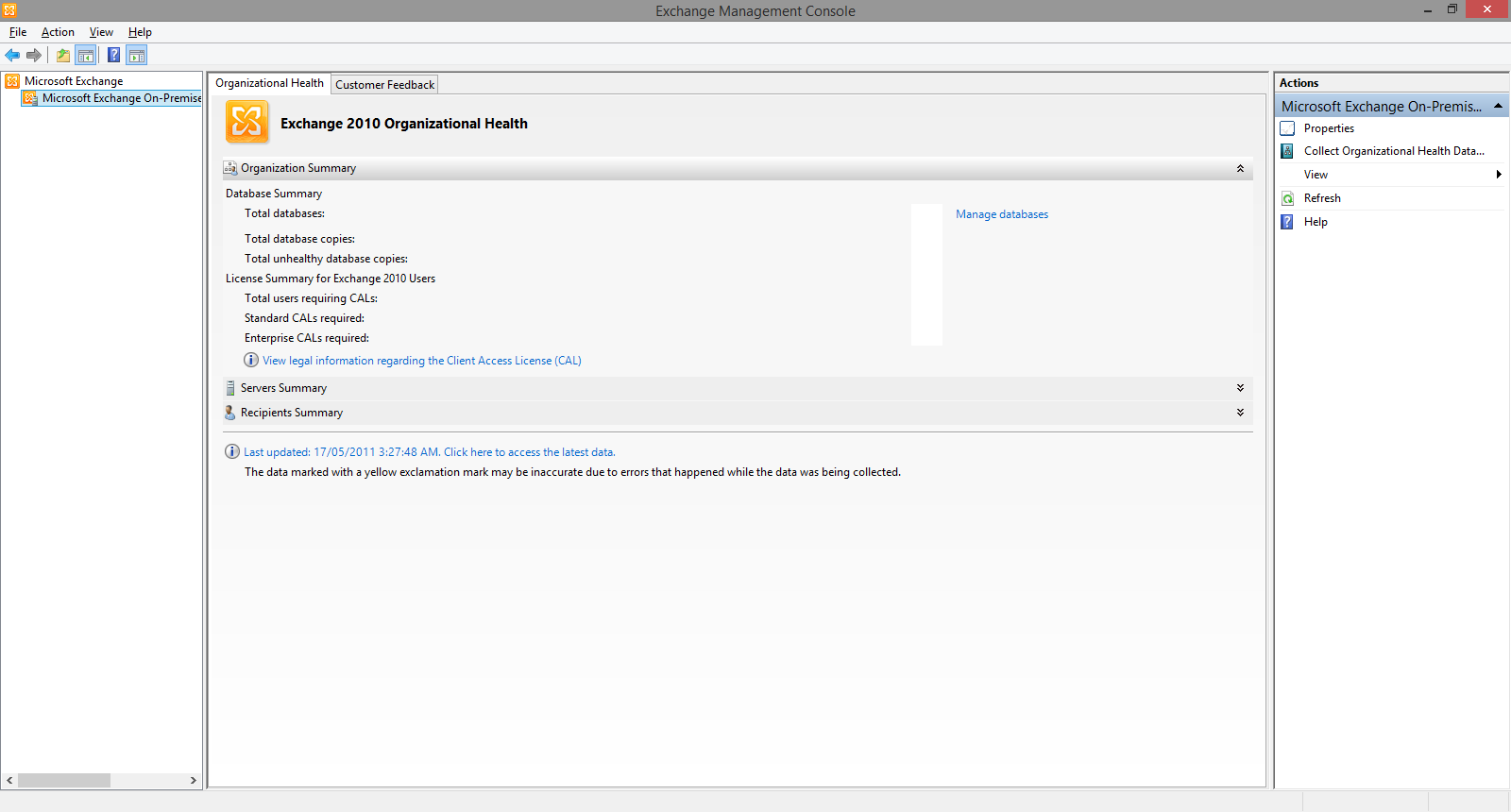This screenshot has height=812, width=1511.
Task: Toggle the Show/Hide Action Pane toolbar icon
Action: click(x=137, y=55)
